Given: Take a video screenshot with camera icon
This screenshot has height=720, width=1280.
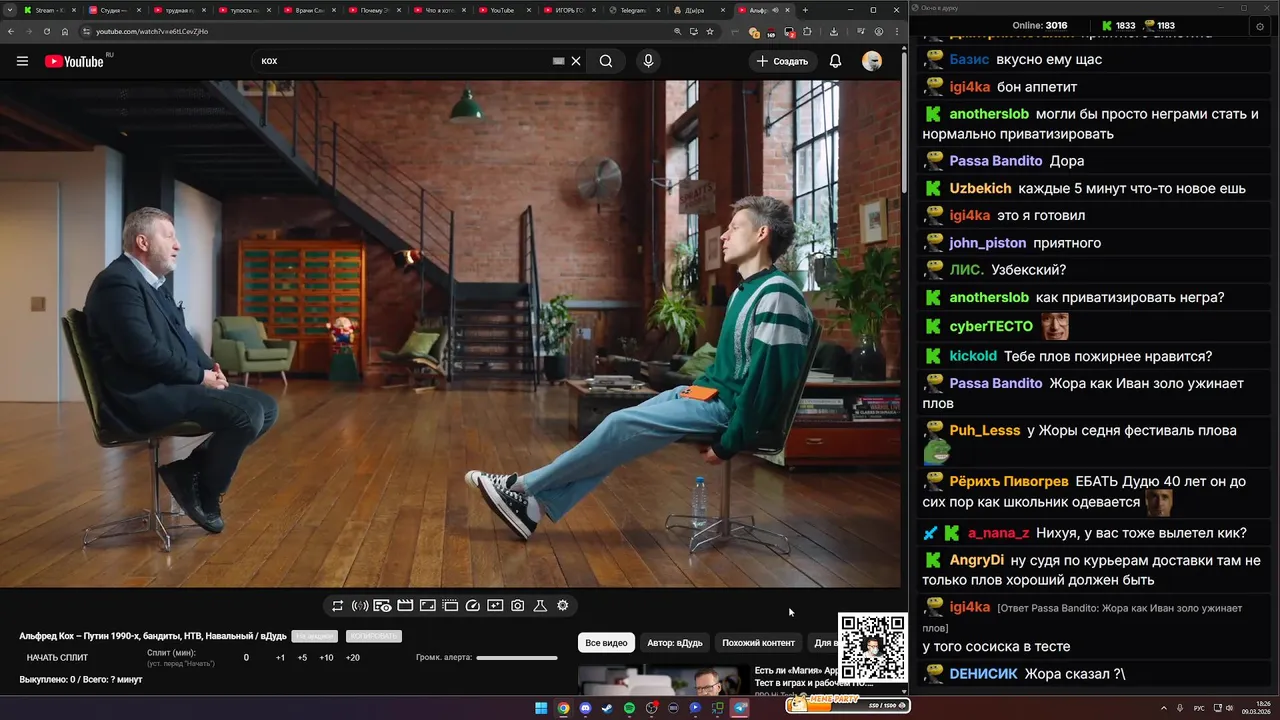Looking at the screenshot, I should [x=518, y=605].
